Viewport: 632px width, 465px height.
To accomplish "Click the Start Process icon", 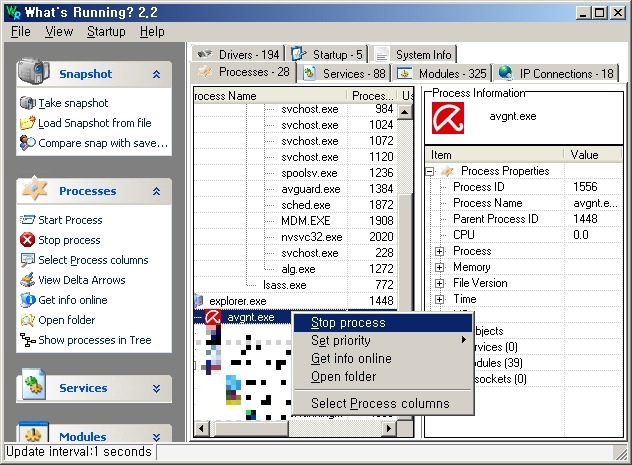I will click(27, 220).
